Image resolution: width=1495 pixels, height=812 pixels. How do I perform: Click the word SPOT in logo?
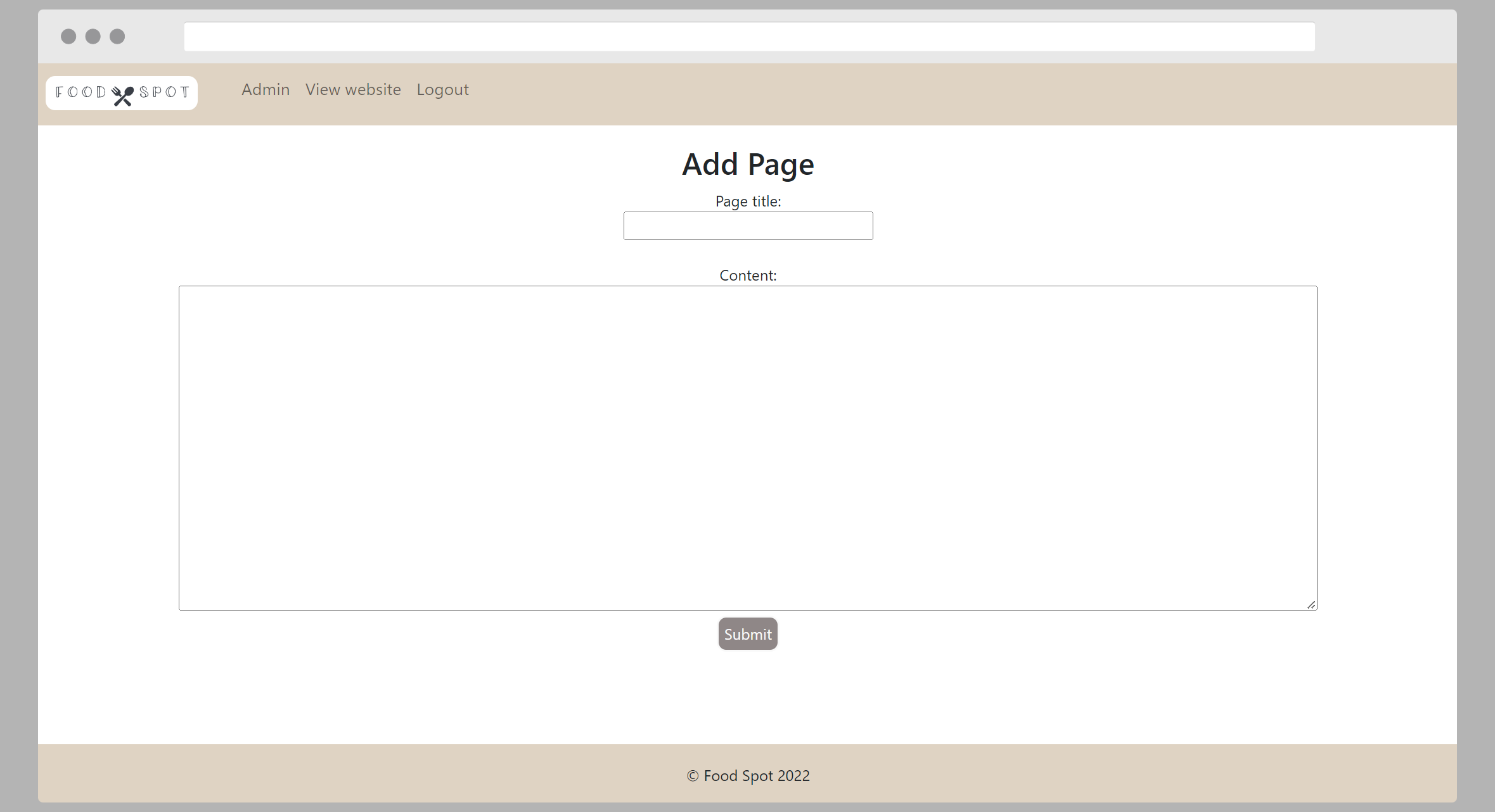click(x=164, y=92)
